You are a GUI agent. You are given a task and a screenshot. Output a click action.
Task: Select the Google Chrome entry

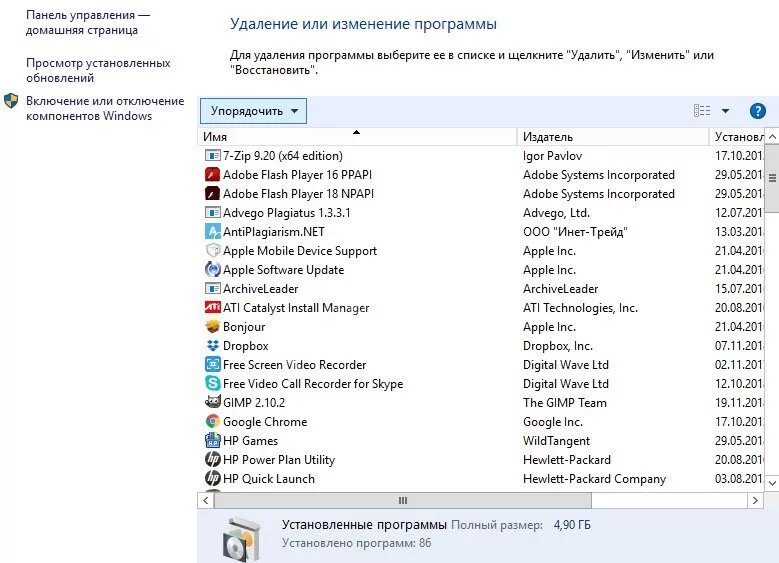[265, 421]
